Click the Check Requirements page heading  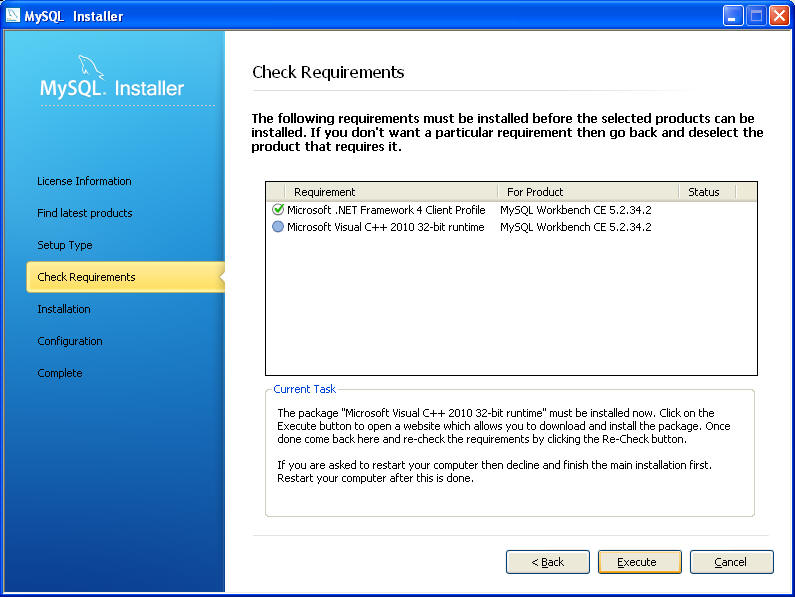328,72
